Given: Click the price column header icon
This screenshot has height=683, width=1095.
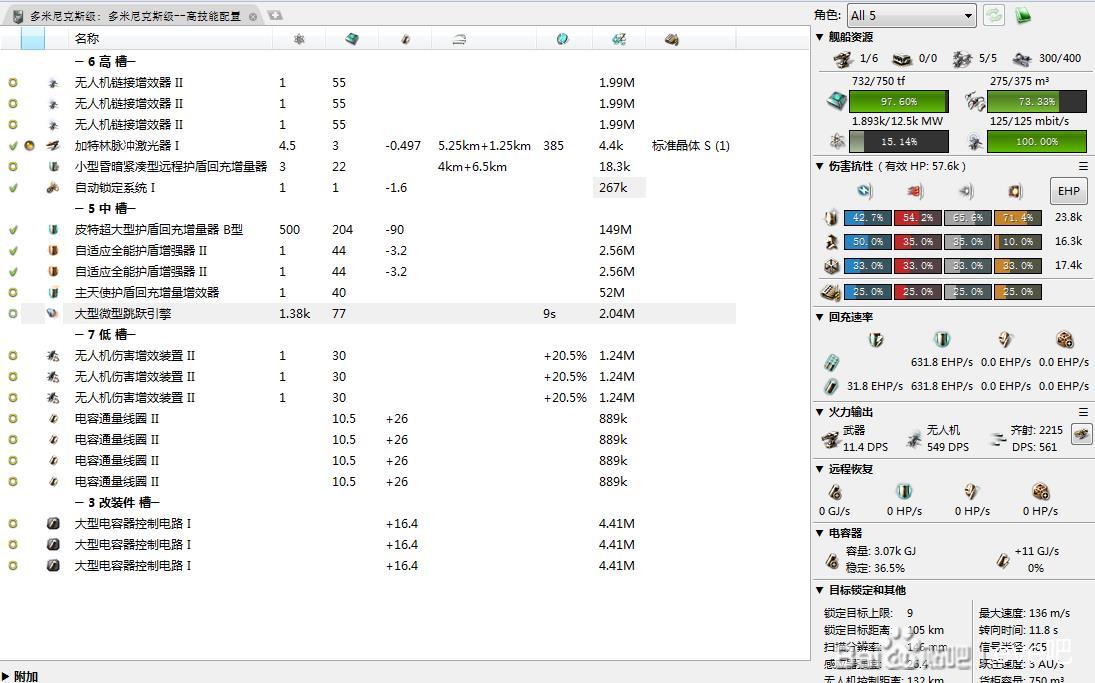Looking at the screenshot, I should pyautogui.click(x=619, y=39).
